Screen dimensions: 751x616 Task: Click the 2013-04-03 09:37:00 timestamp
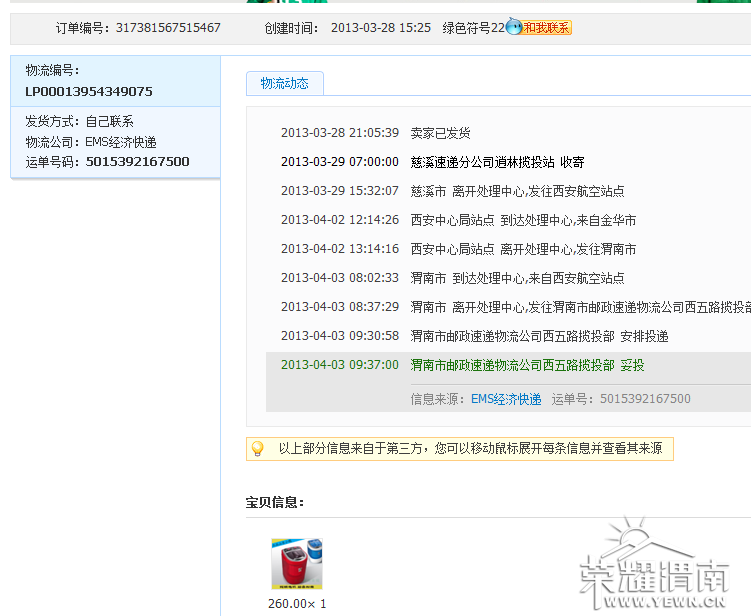point(340,365)
